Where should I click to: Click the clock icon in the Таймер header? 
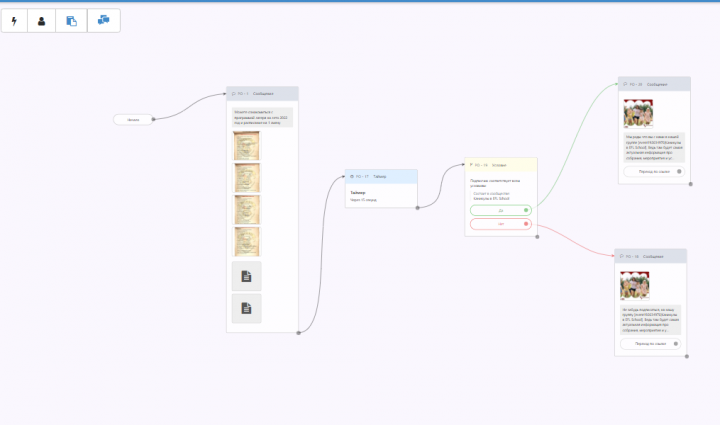tap(352, 177)
